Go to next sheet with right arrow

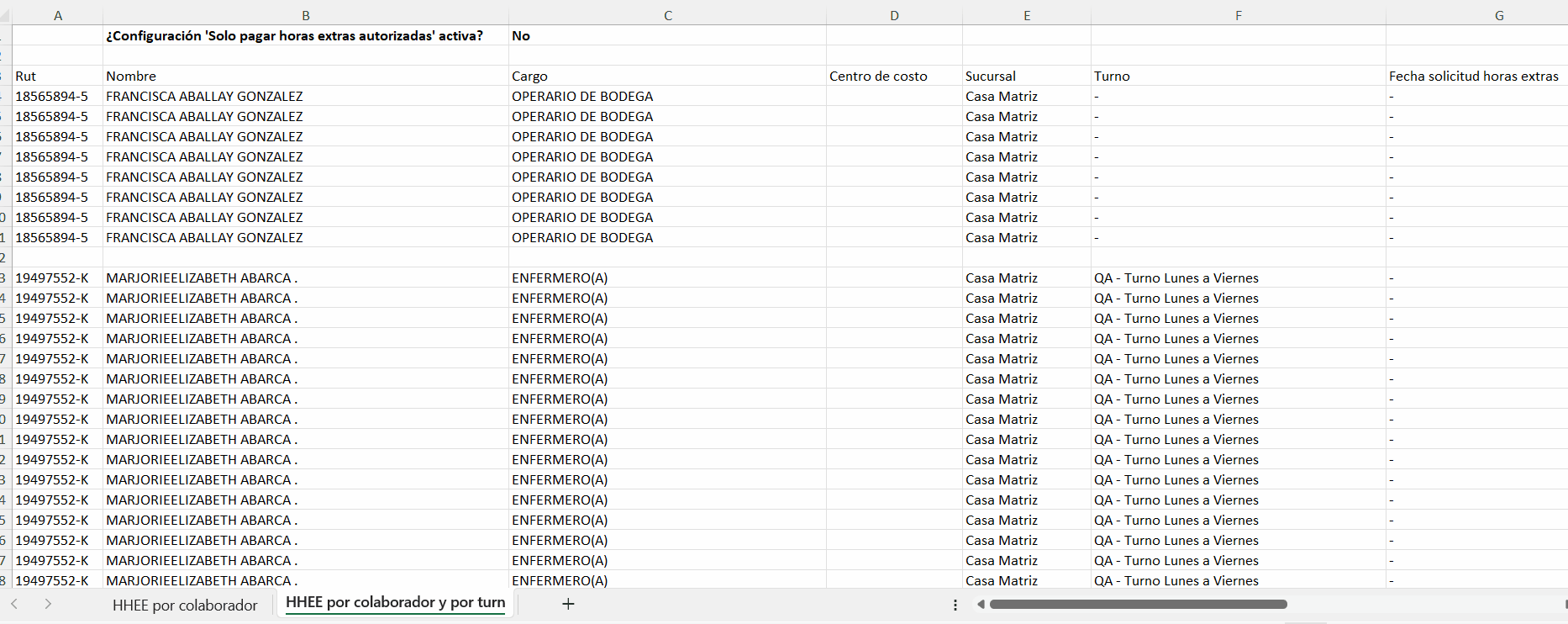point(48,604)
